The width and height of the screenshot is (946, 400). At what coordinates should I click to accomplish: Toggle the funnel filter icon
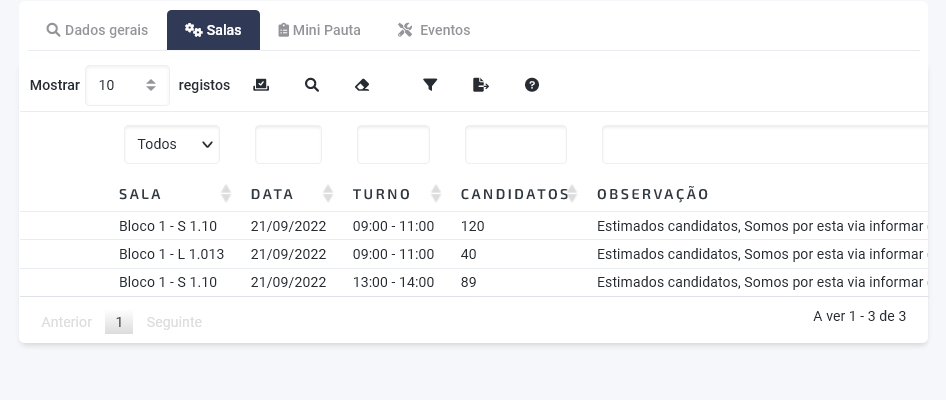[430, 85]
